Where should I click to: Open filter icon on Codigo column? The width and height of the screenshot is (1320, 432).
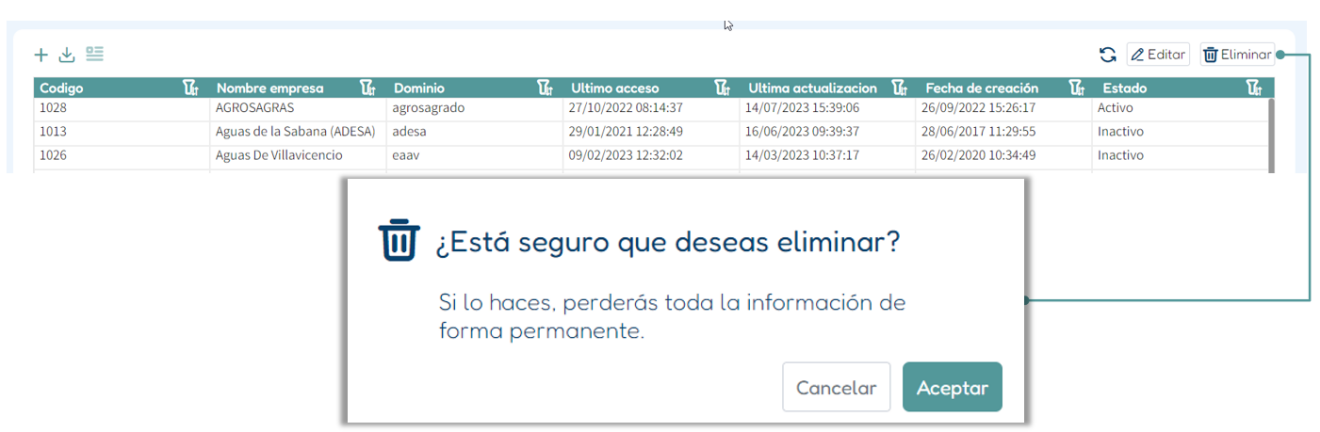(x=191, y=88)
